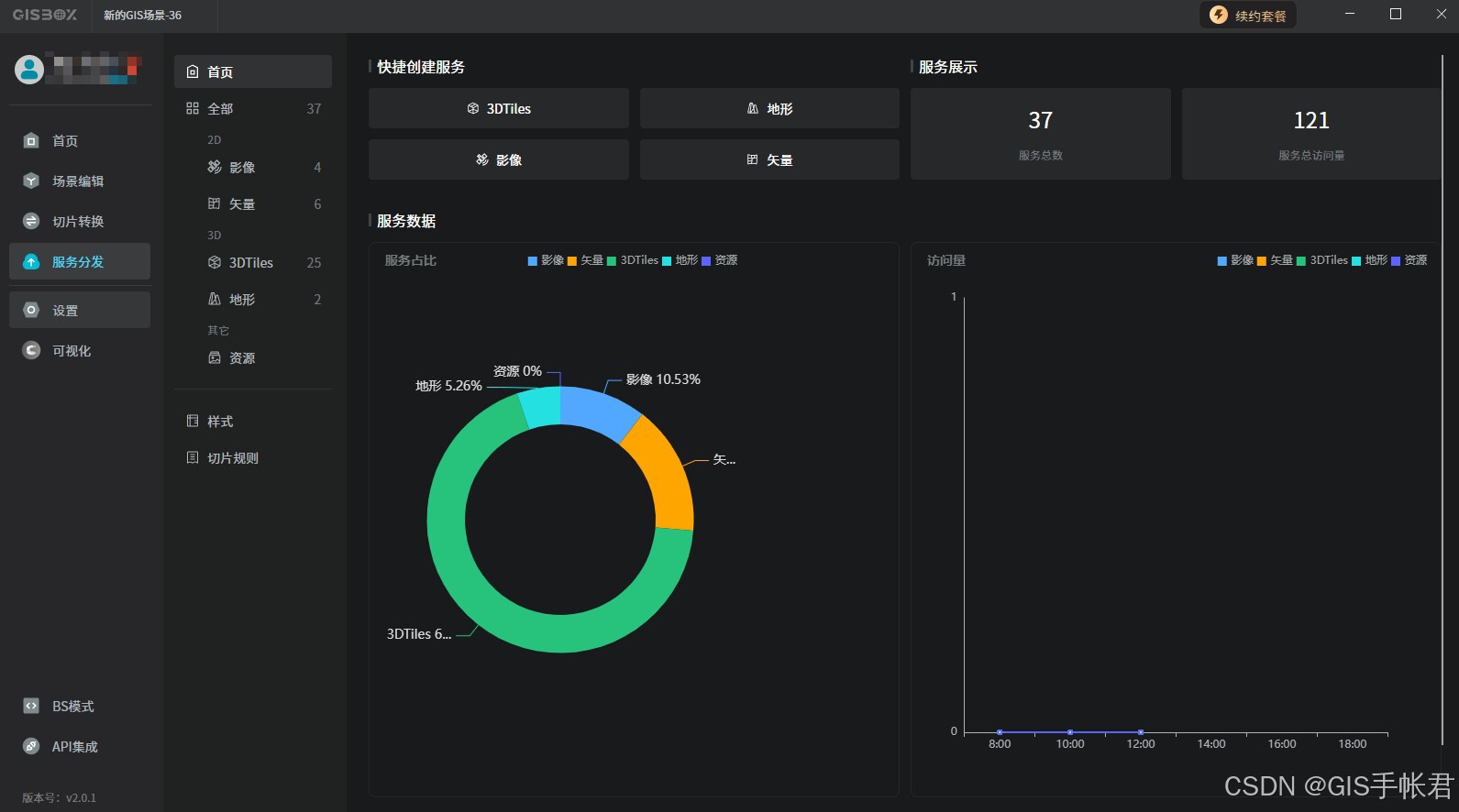
Task: Click the lightning icon beside 续约套餐
Action: (x=1219, y=16)
